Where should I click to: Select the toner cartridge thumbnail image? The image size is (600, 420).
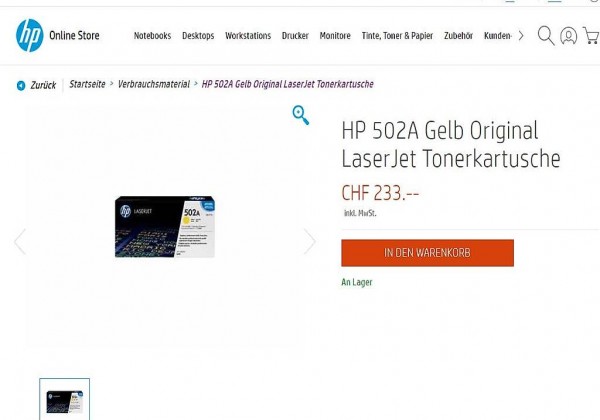coord(65,400)
